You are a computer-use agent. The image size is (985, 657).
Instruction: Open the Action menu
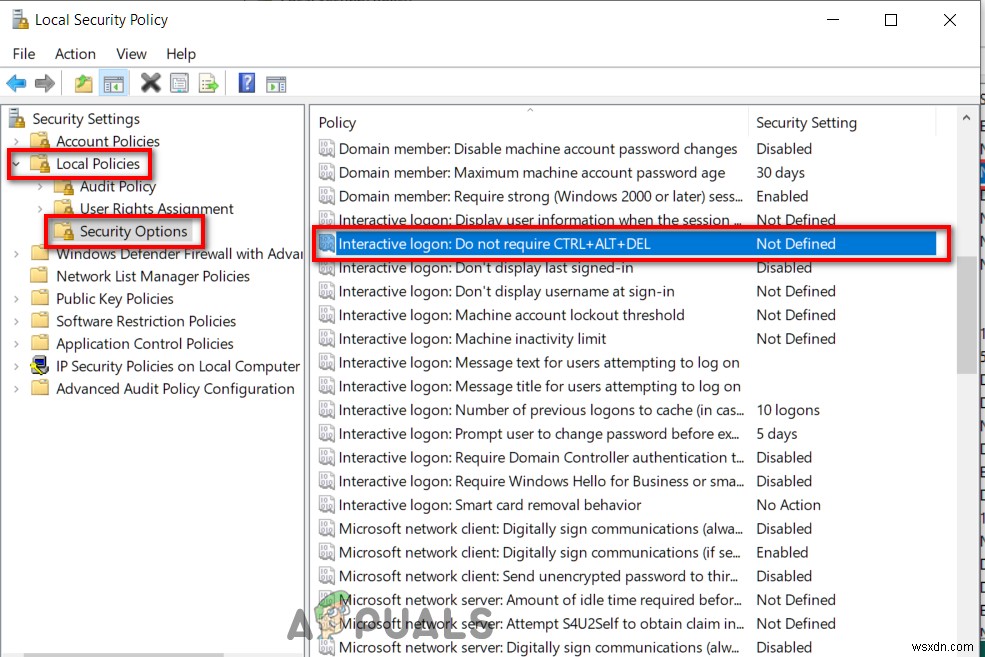[76, 54]
